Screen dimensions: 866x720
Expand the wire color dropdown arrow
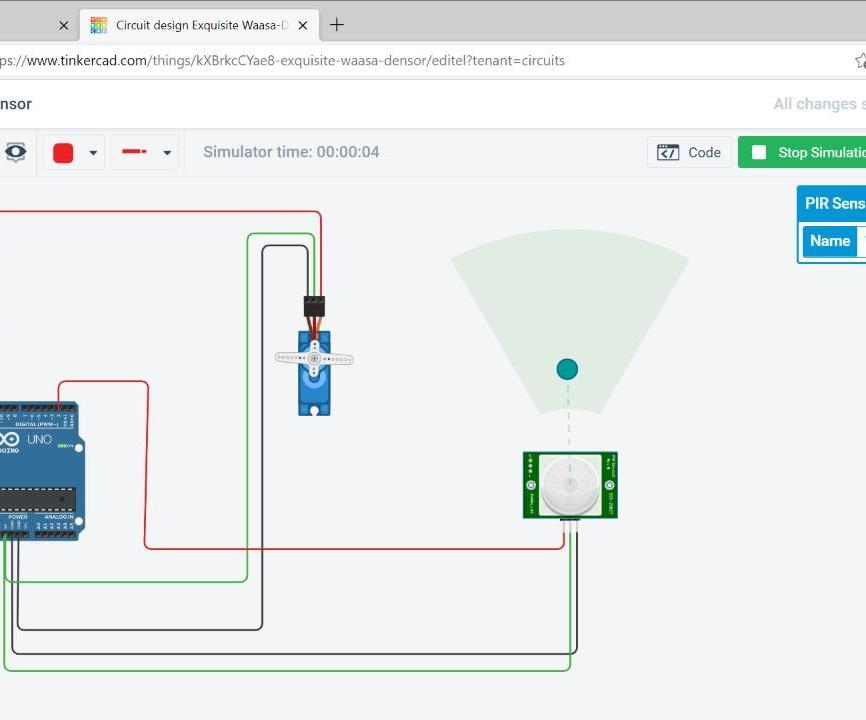93,153
